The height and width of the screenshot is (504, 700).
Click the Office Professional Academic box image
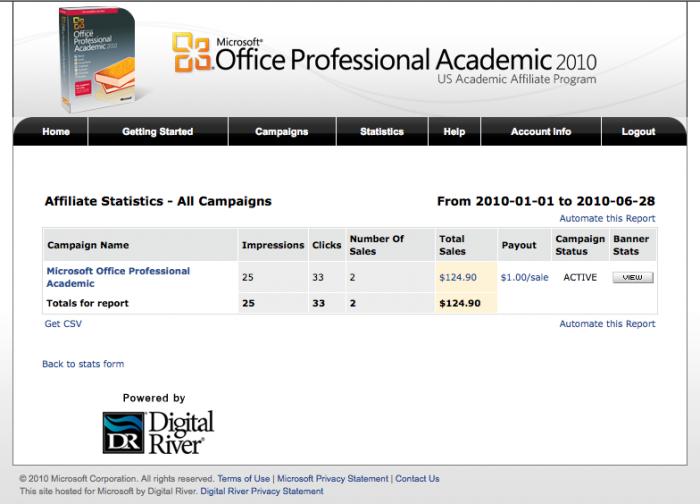coord(97,61)
